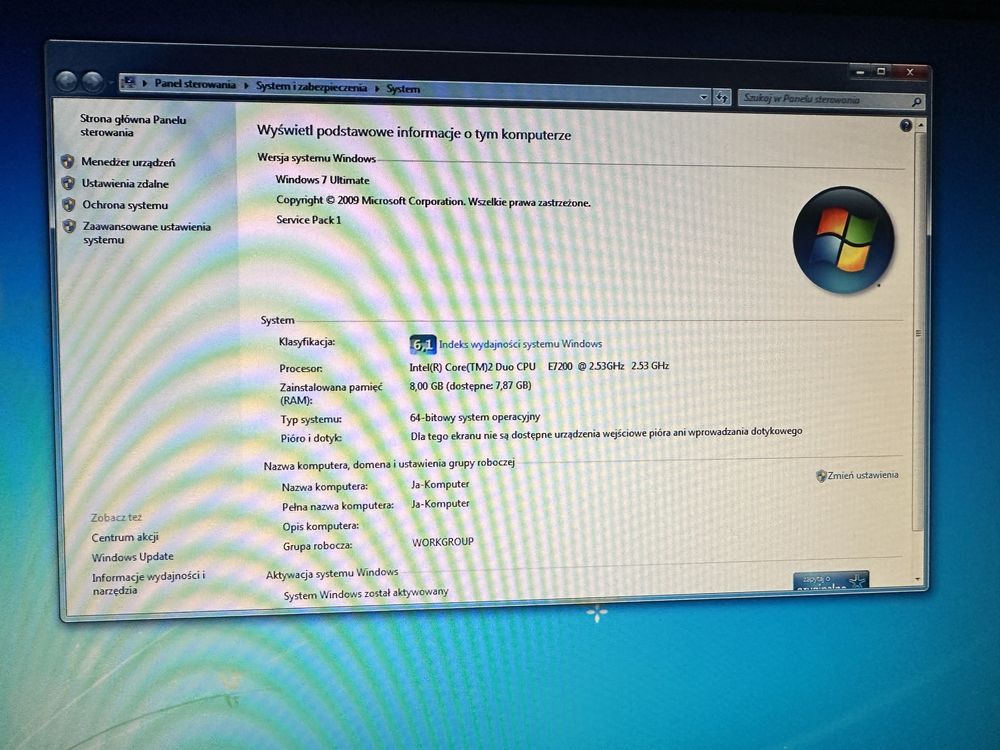Open 'Ustawienia zdalne' link
This screenshot has height=750, width=1000.
[125, 184]
